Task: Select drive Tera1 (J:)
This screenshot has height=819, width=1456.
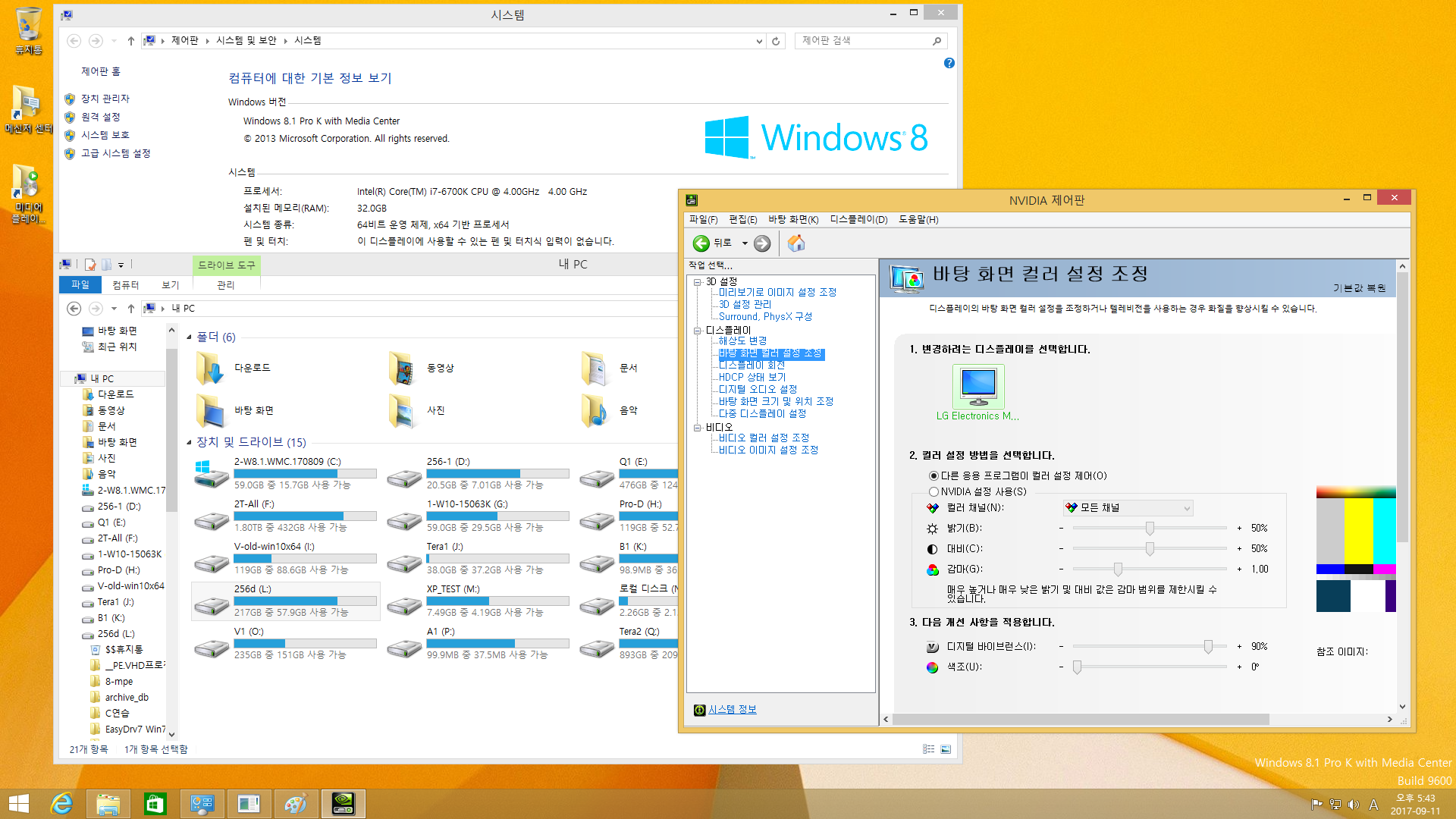Action: coord(479,558)
